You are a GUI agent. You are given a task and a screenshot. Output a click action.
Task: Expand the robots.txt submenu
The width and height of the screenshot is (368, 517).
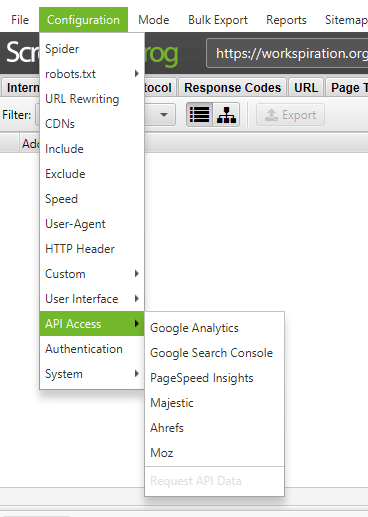(92, 74)
